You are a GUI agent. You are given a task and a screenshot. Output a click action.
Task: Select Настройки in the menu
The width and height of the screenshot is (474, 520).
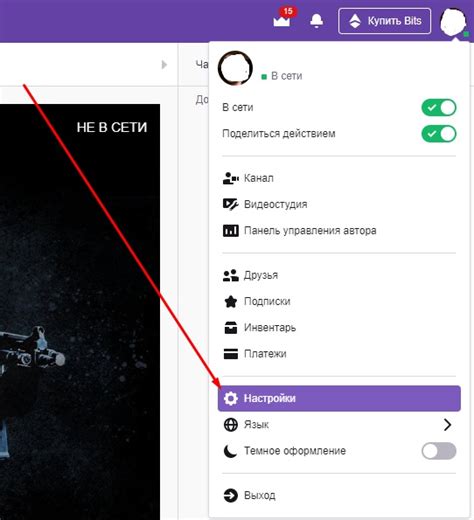(339, 398)
